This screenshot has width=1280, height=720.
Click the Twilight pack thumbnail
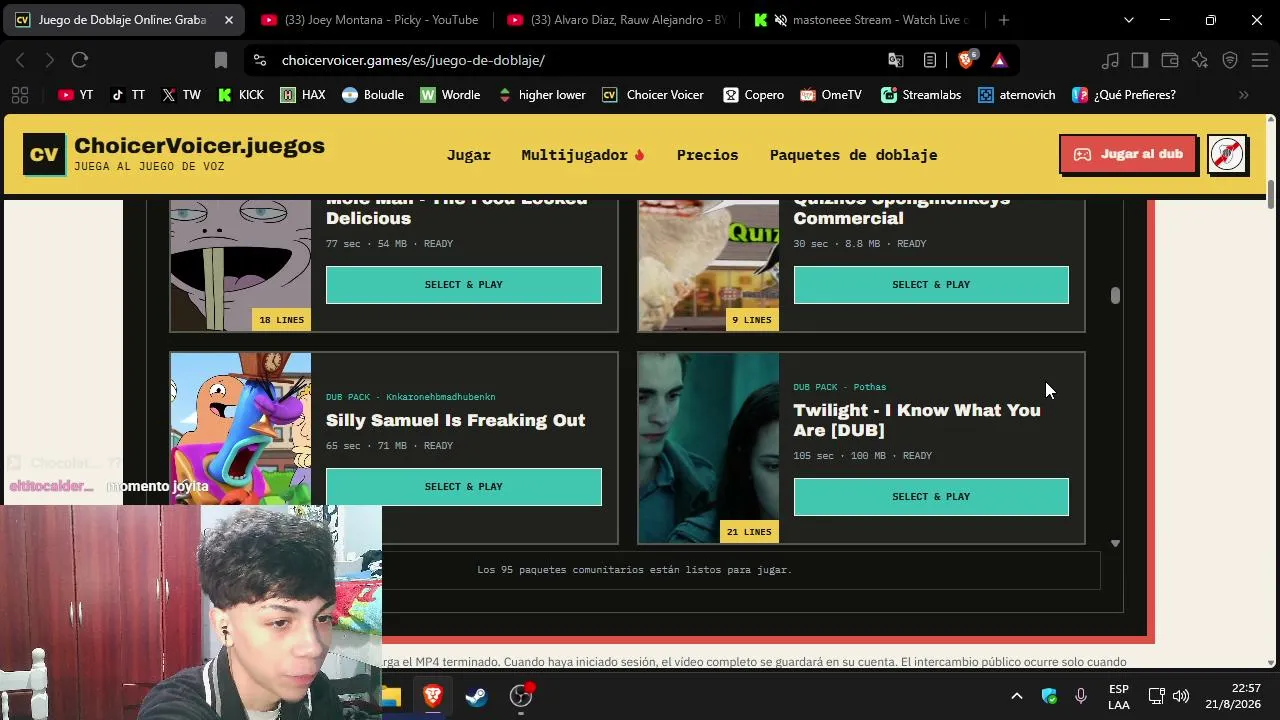708,448
